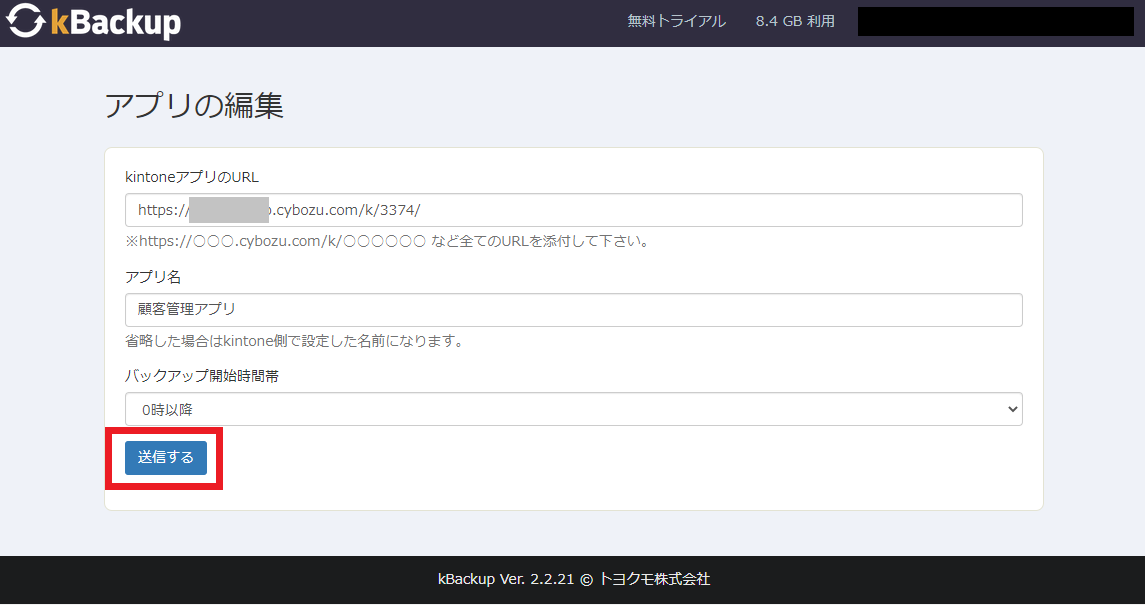Image resolution: width=1145 pixels, height=605 pixels.
Task: Click the アプリの編集 page heading
Action: 194,107
